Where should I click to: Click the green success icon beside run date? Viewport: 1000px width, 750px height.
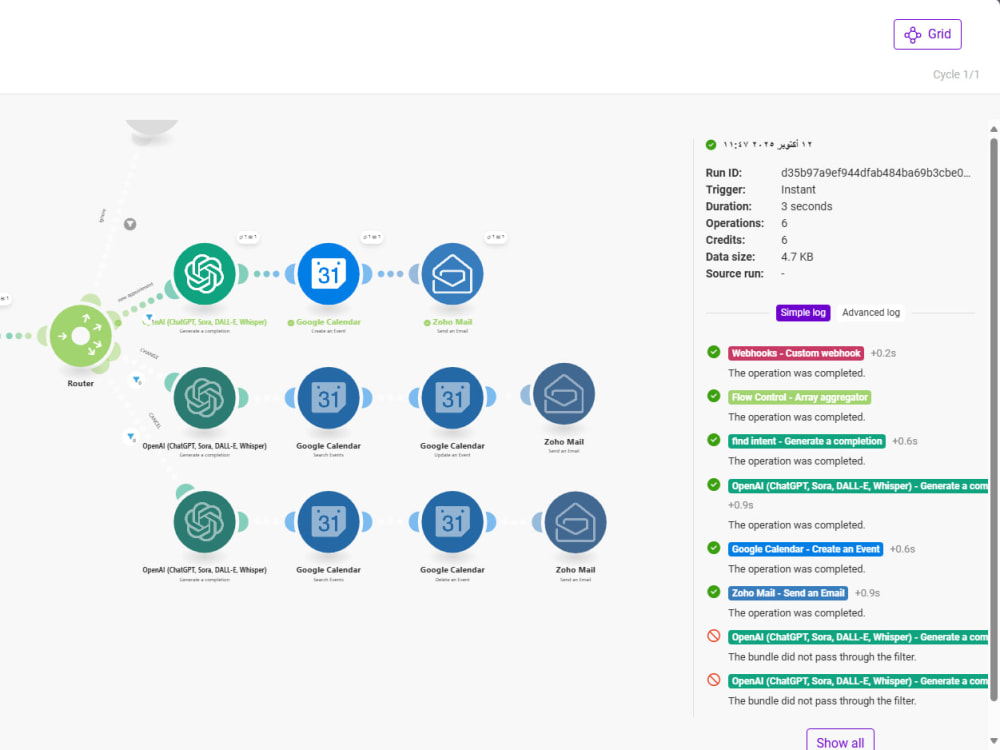click(x=711, y=145)
